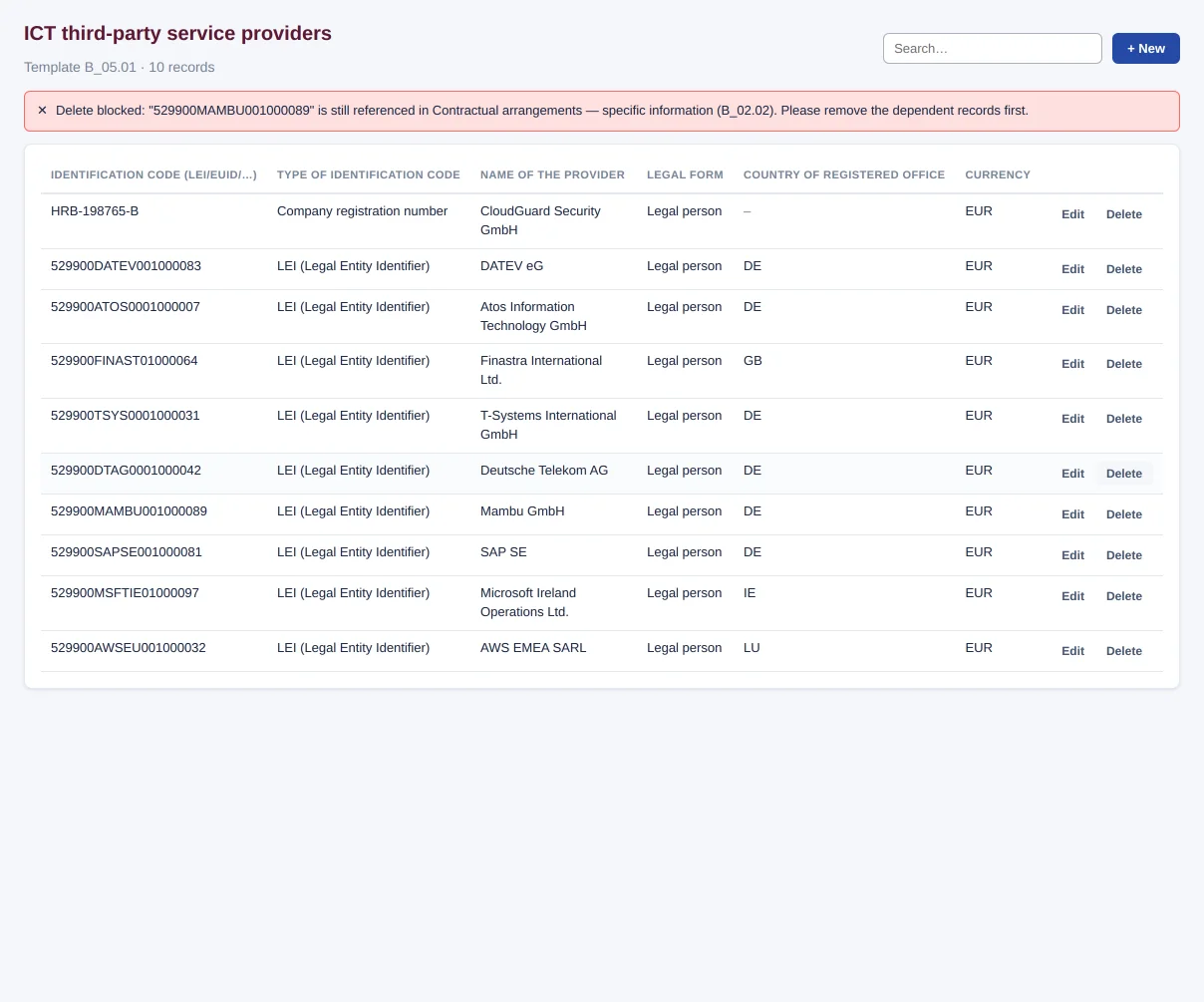Delete the AWS EMEA SARL entry
Viewport: 1204px width, 1002px height.
point(1124,651)
